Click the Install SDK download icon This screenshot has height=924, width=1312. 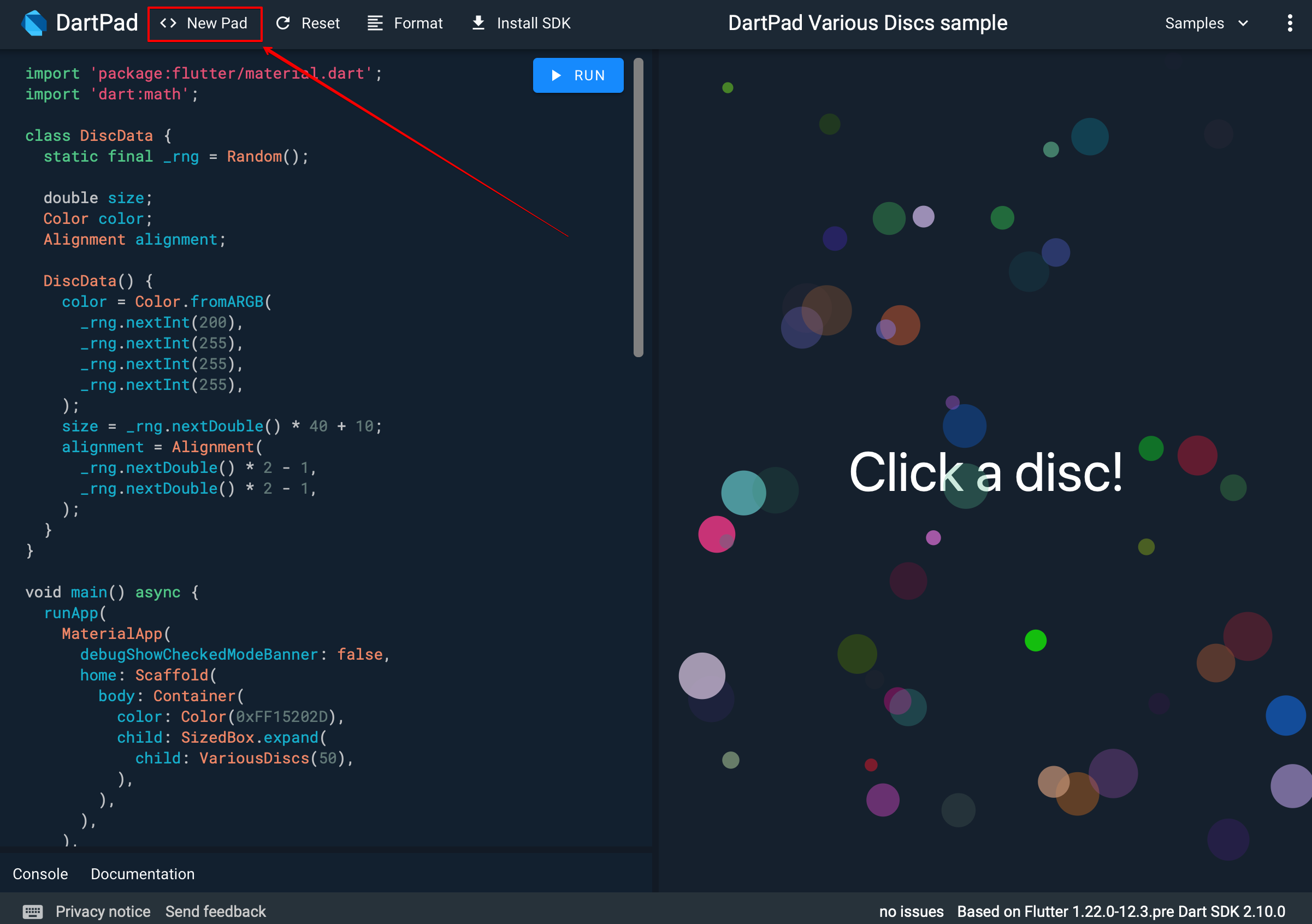(x=478, y=23)
